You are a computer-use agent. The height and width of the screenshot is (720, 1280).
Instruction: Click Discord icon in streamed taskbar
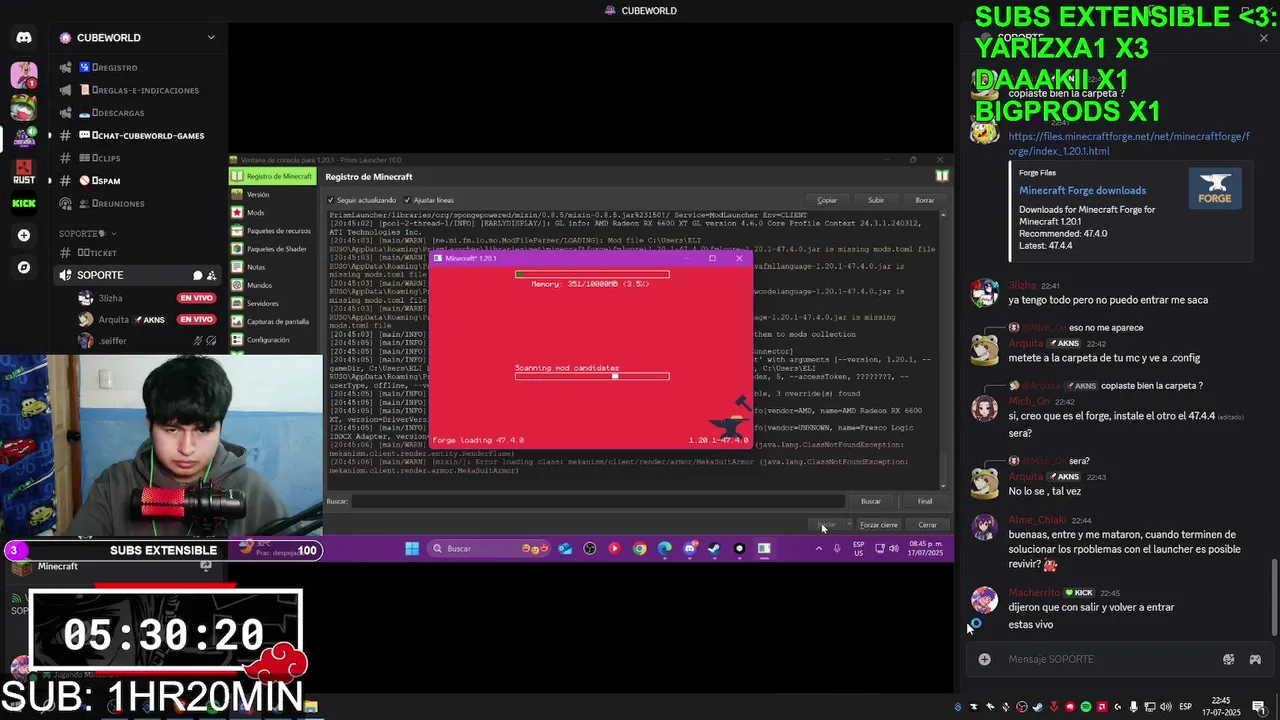690,548
